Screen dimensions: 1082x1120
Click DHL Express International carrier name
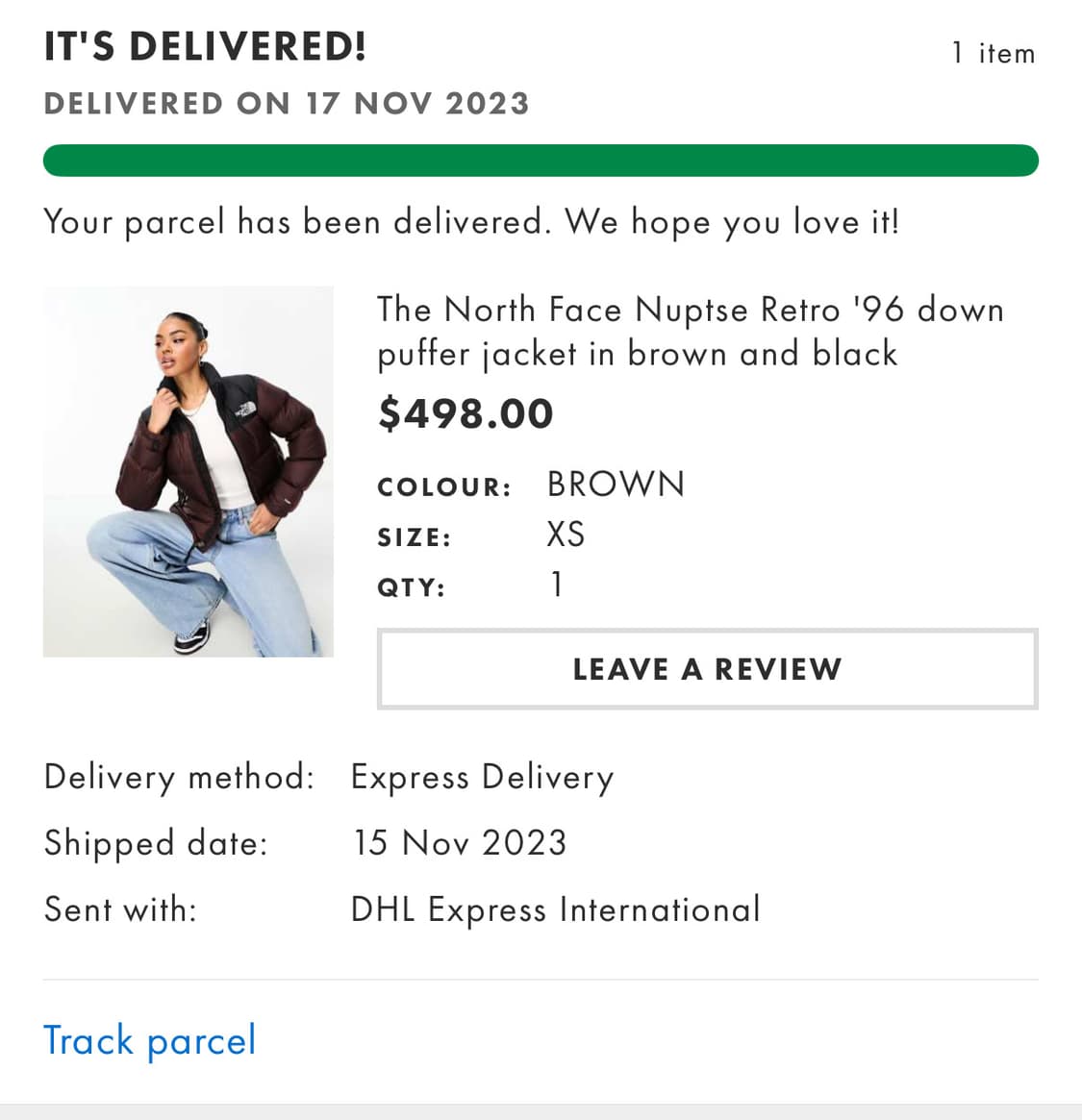(x=555, y=909)
